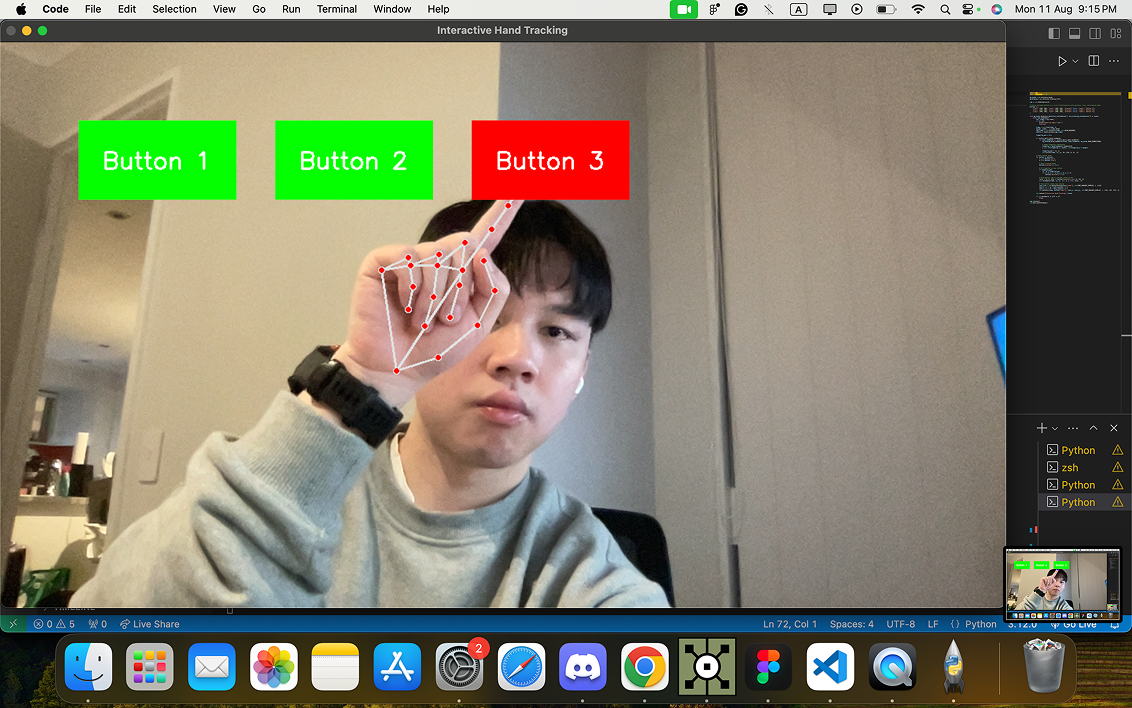1132x708 pixels.
Task: Click the screenshot preview thumbnail
Action: [1063, 583]
